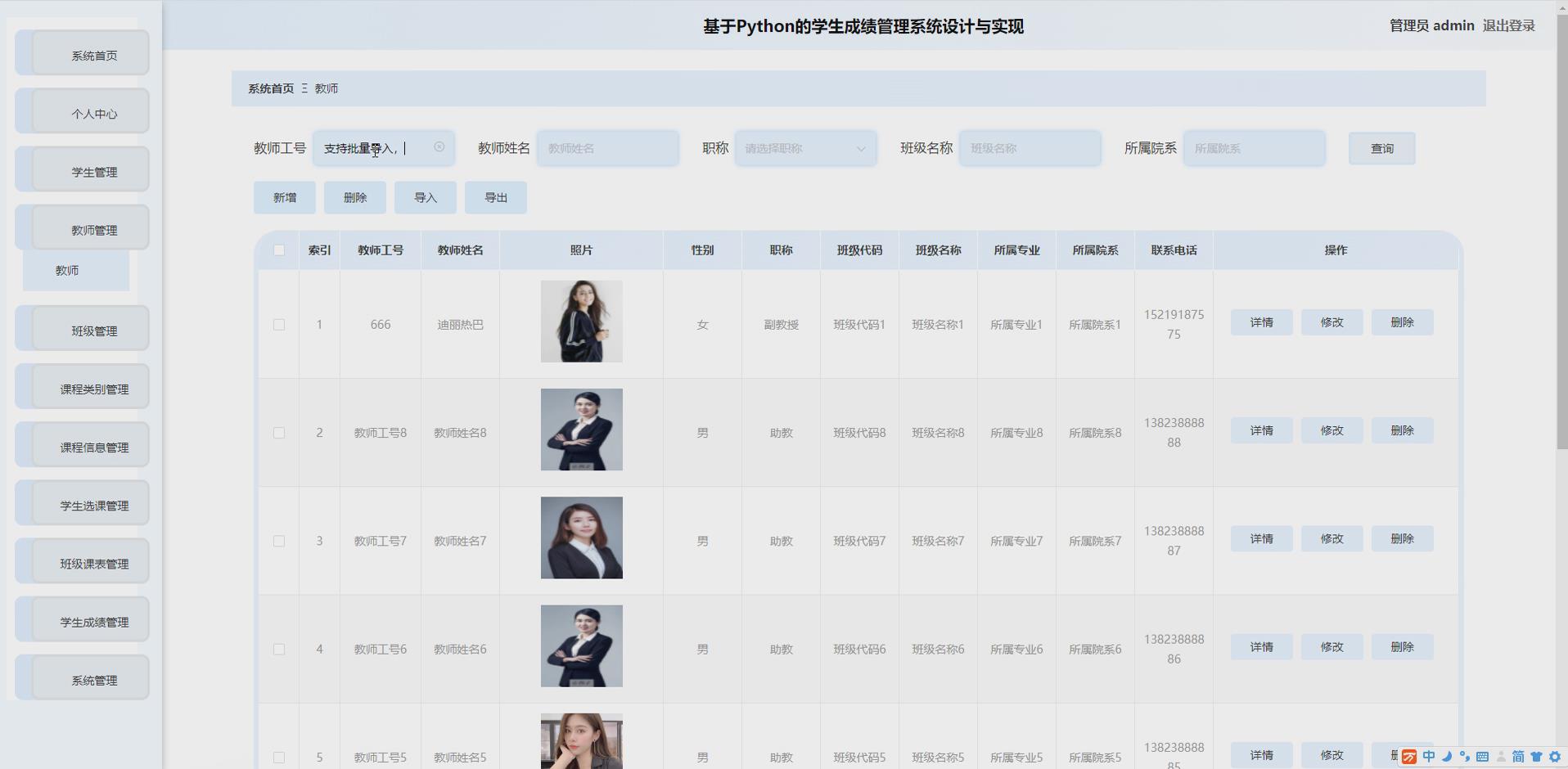This screenshot has height=769, width=1568.
Task: Expand 课程信息管理 in the sidebar
Action: coord(82,444)
